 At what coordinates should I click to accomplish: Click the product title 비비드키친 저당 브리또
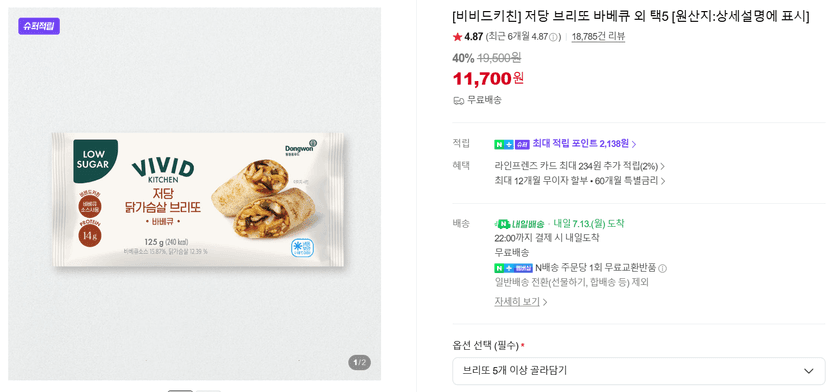631,16
